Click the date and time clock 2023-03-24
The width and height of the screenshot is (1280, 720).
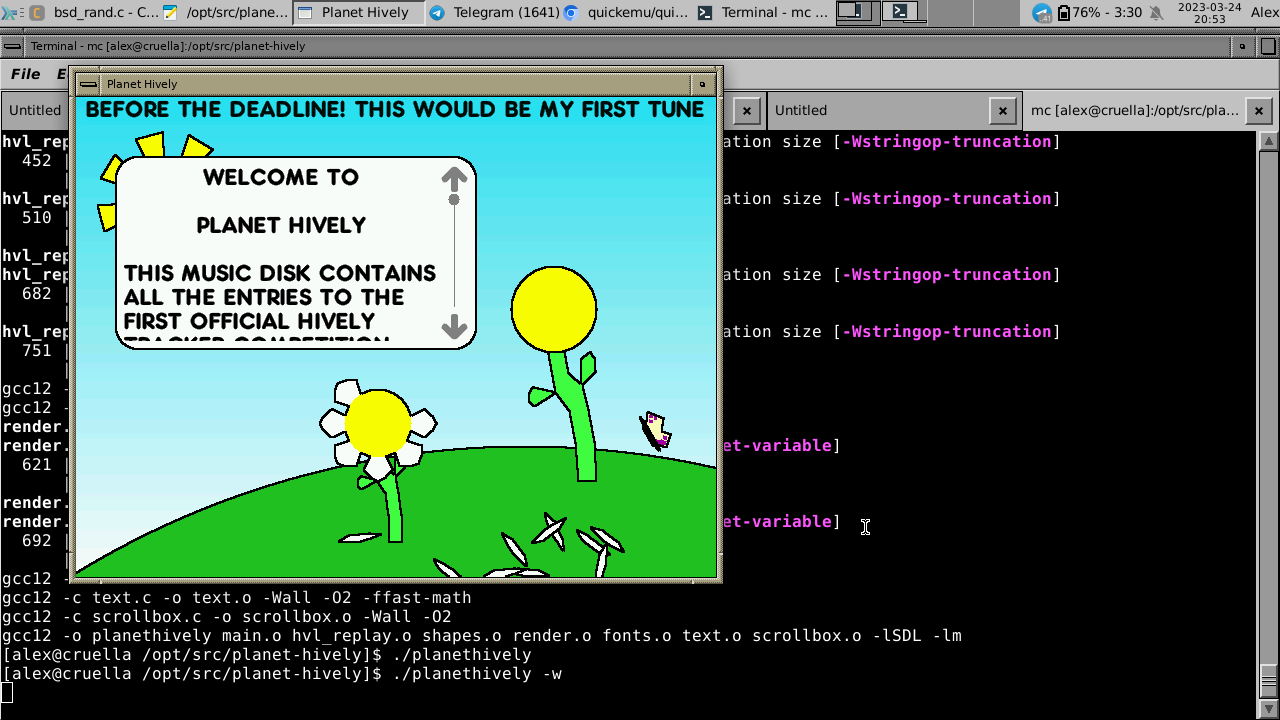(x=1209, y=12)
